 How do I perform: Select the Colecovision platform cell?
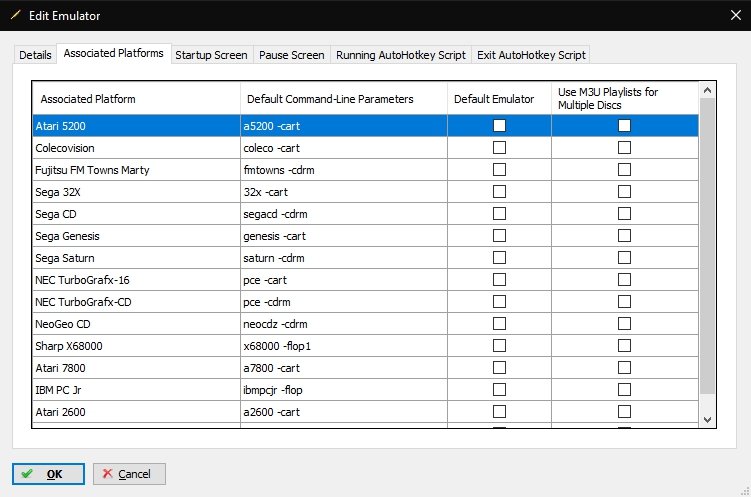137,148
